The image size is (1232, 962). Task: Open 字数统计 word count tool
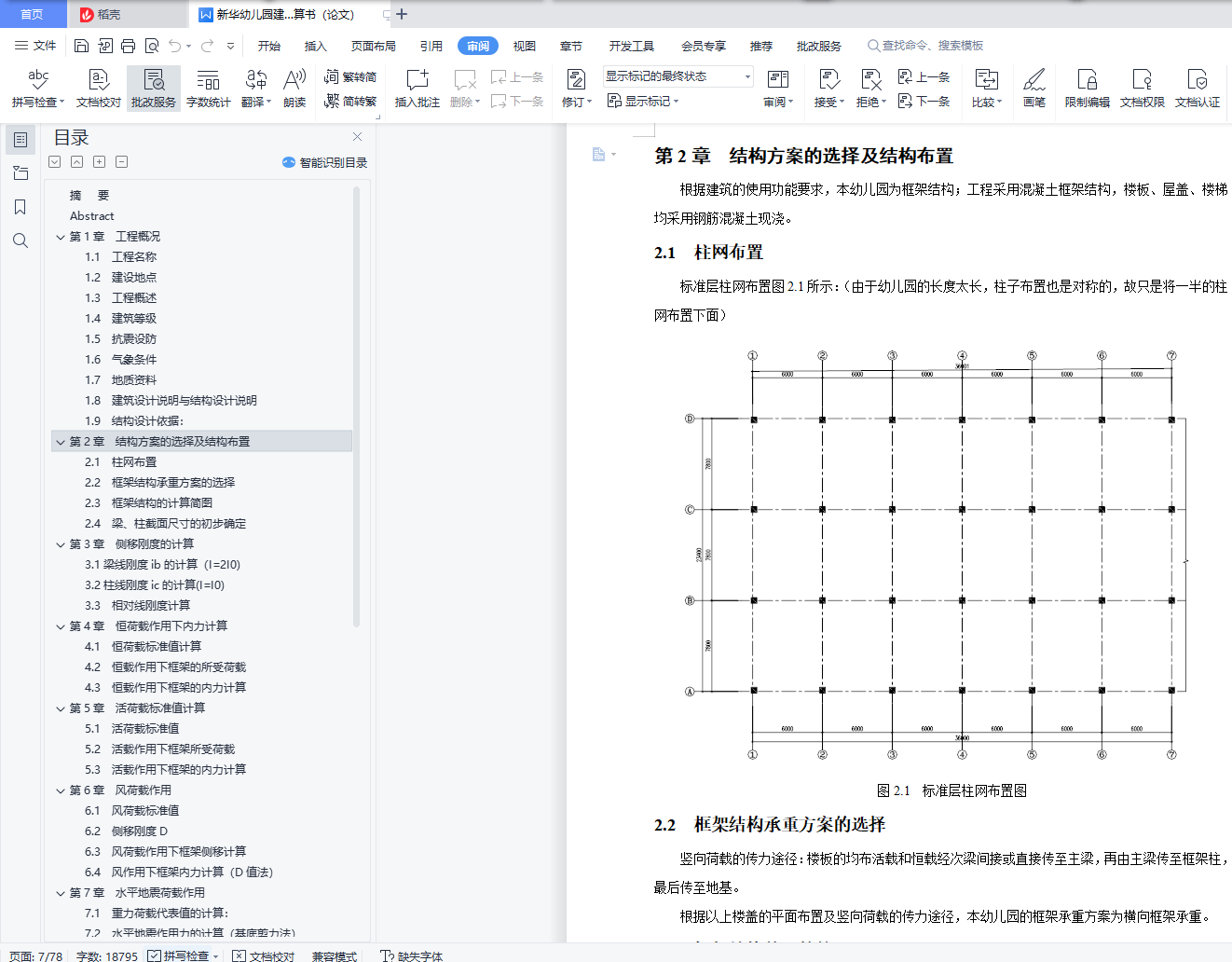coord(209,89)
